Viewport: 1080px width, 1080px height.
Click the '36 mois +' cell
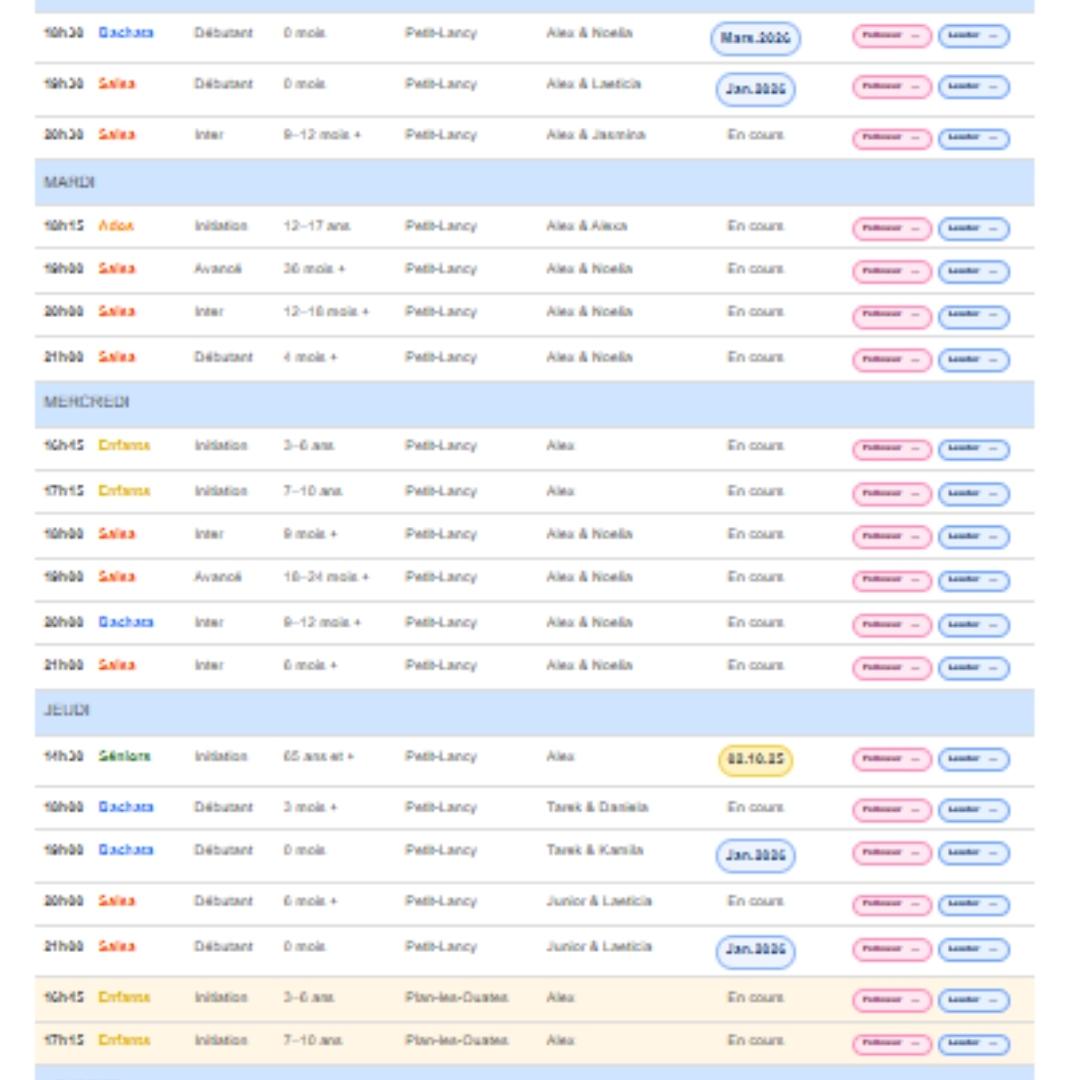(x=314, y=269)
